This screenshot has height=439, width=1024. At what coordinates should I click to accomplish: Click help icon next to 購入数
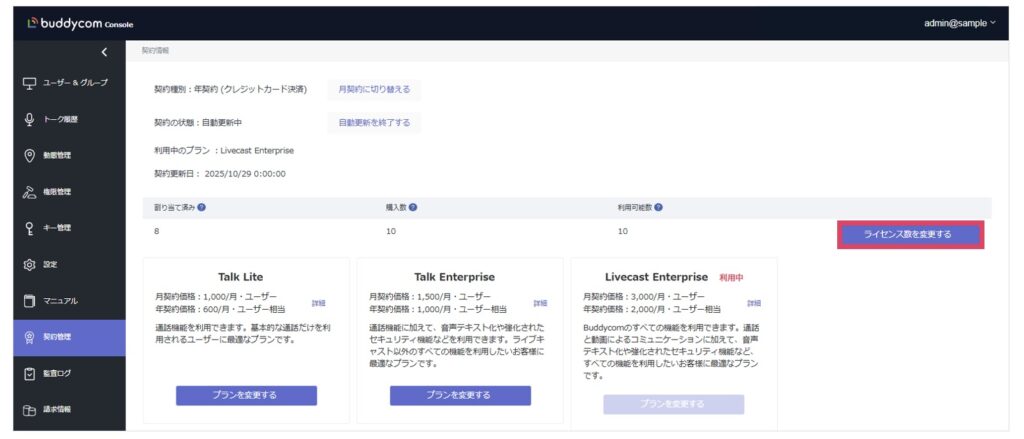413,208
